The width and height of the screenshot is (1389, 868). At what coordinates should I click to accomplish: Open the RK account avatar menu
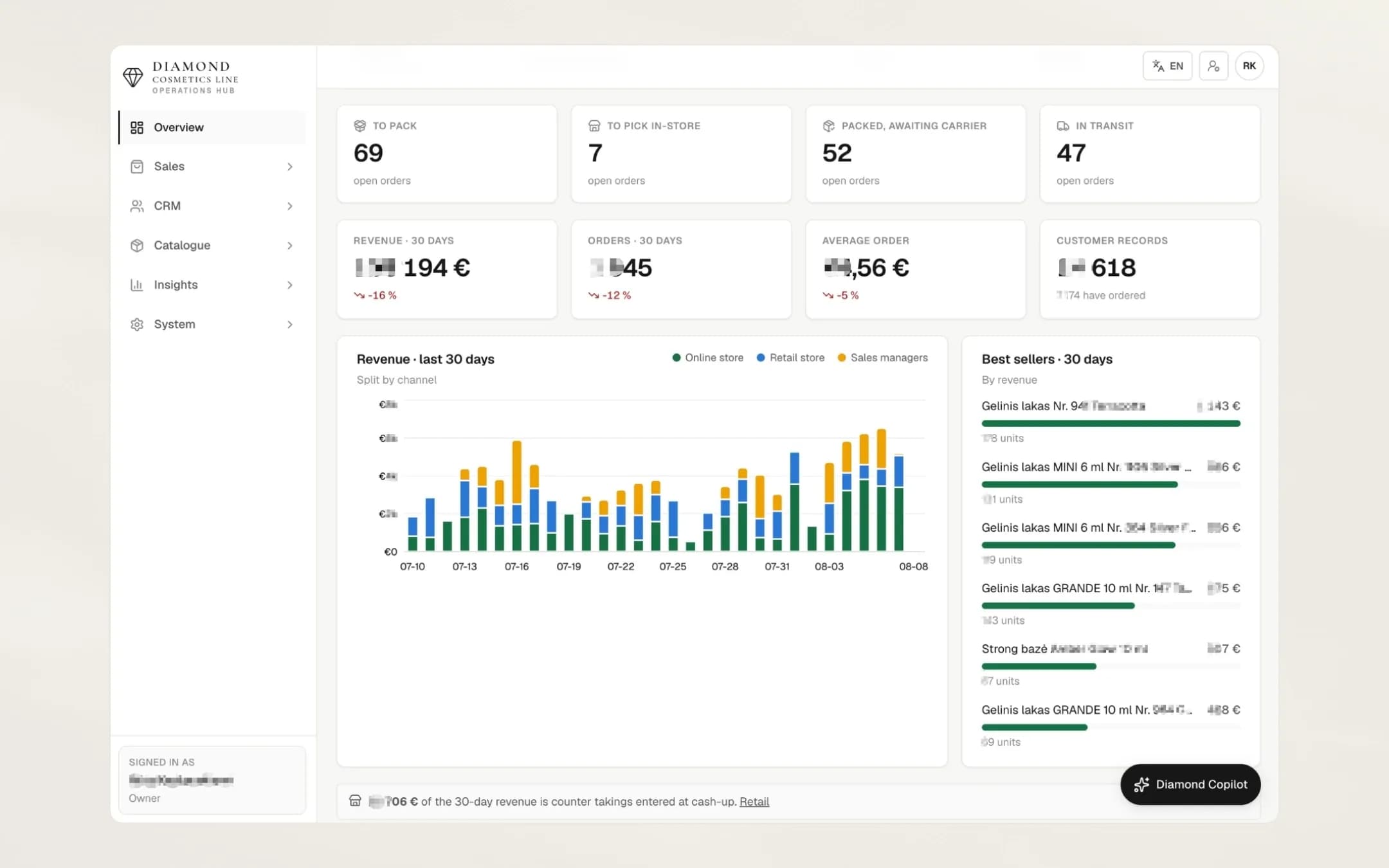pos(1249,66)
